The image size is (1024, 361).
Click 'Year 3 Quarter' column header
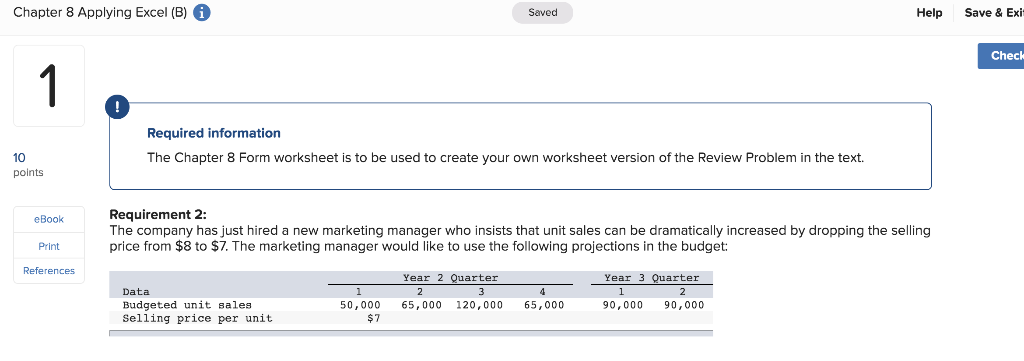tap(651, 278)
